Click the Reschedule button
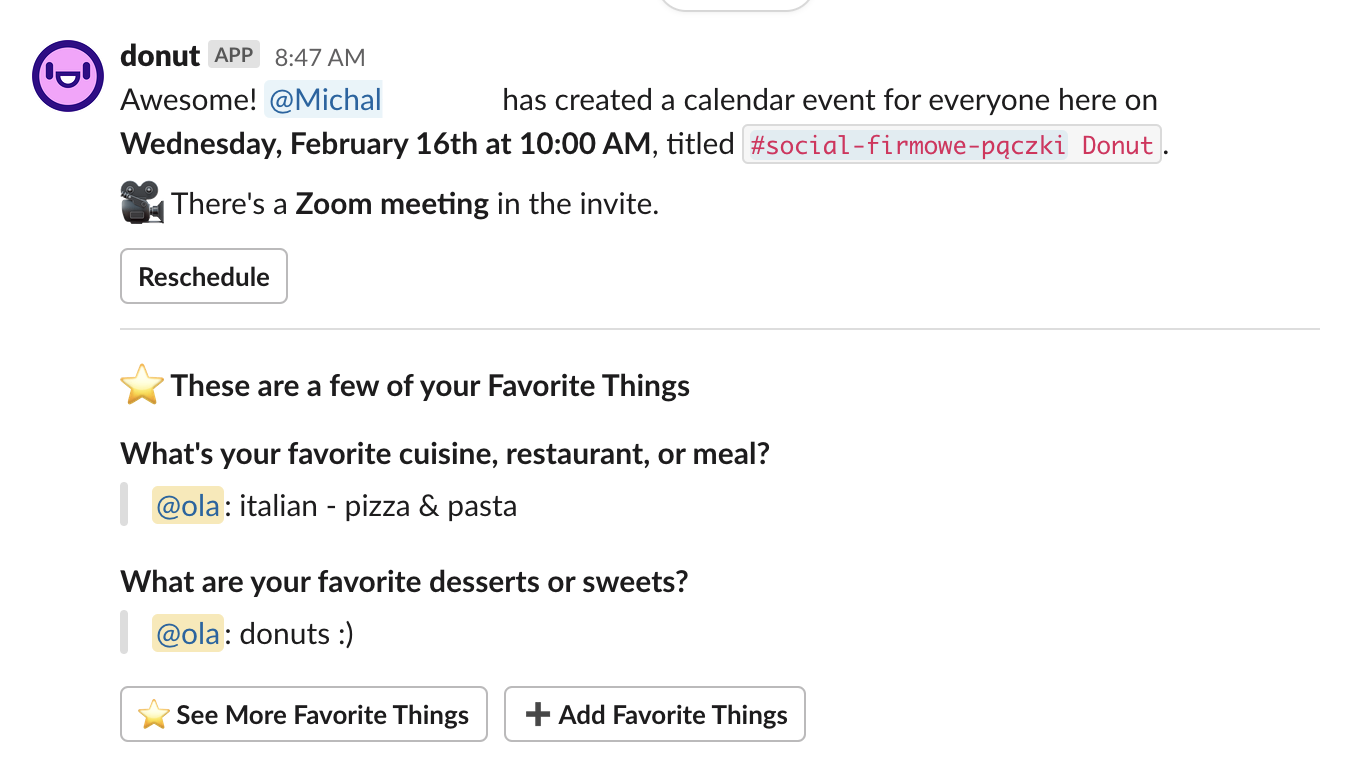This screenshot has height=758, width=1366. [x=204, y=276]
